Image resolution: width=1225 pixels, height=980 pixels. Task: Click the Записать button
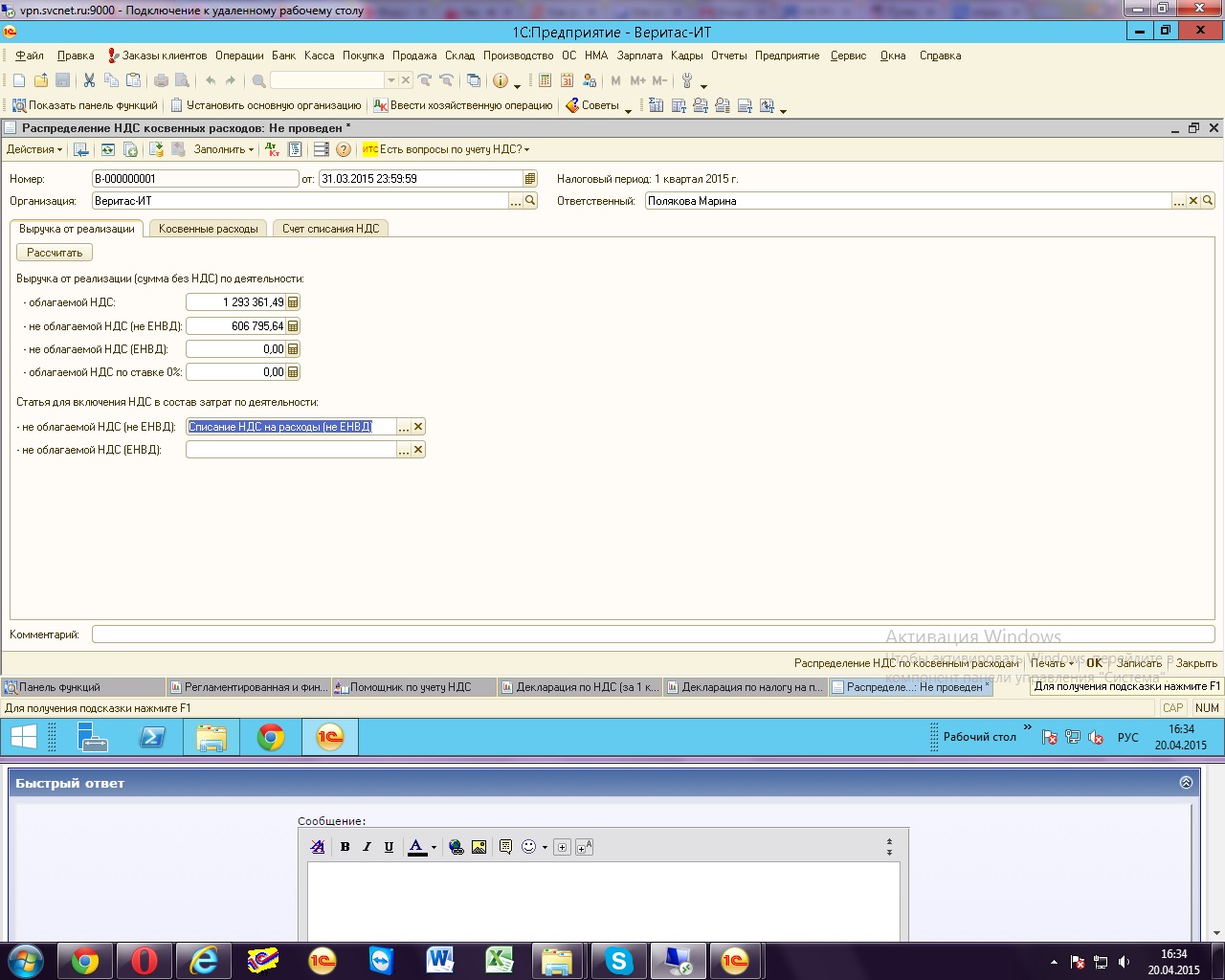click(x=1139, y=663)
